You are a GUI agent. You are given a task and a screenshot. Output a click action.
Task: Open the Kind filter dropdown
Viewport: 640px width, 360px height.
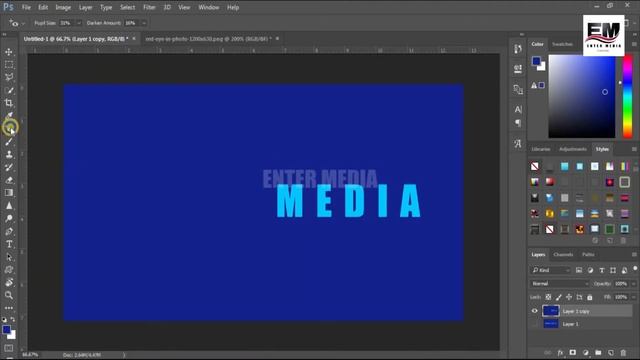pyautogui.click(x=551, y=270)
